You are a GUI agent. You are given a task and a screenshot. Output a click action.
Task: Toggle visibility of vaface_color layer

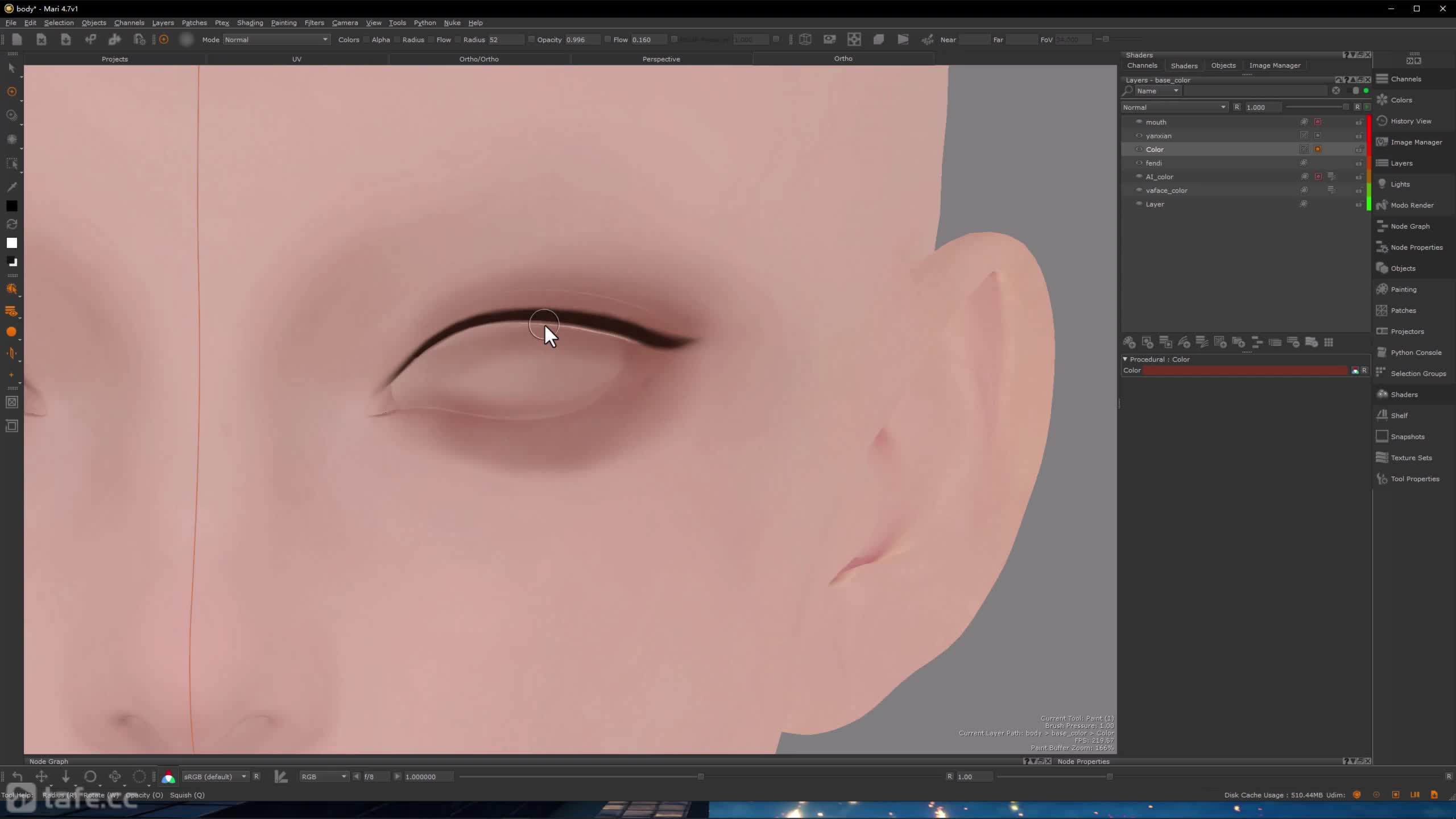tap(1139, 190)
